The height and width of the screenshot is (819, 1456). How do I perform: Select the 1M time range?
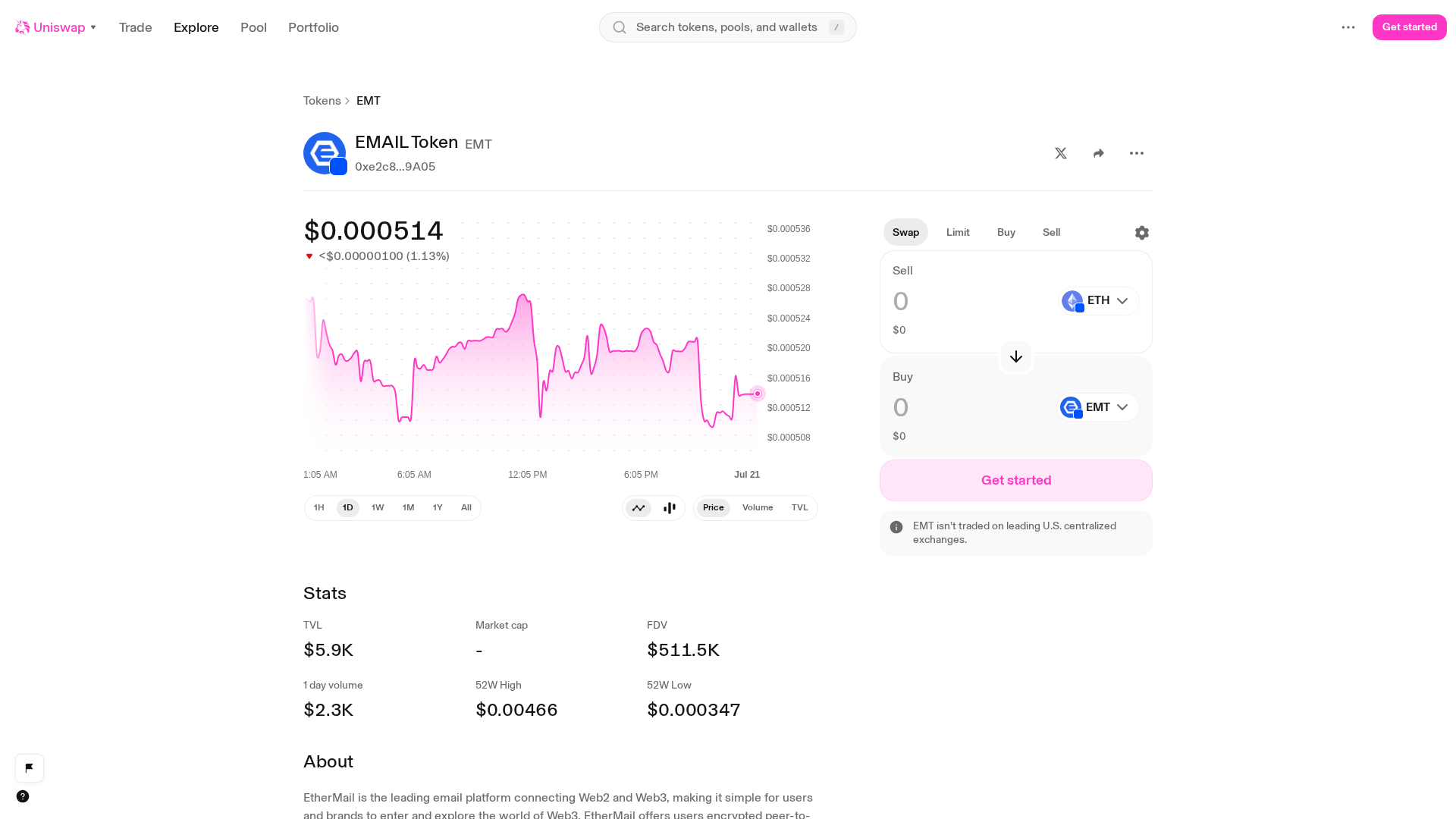[408, 507]
